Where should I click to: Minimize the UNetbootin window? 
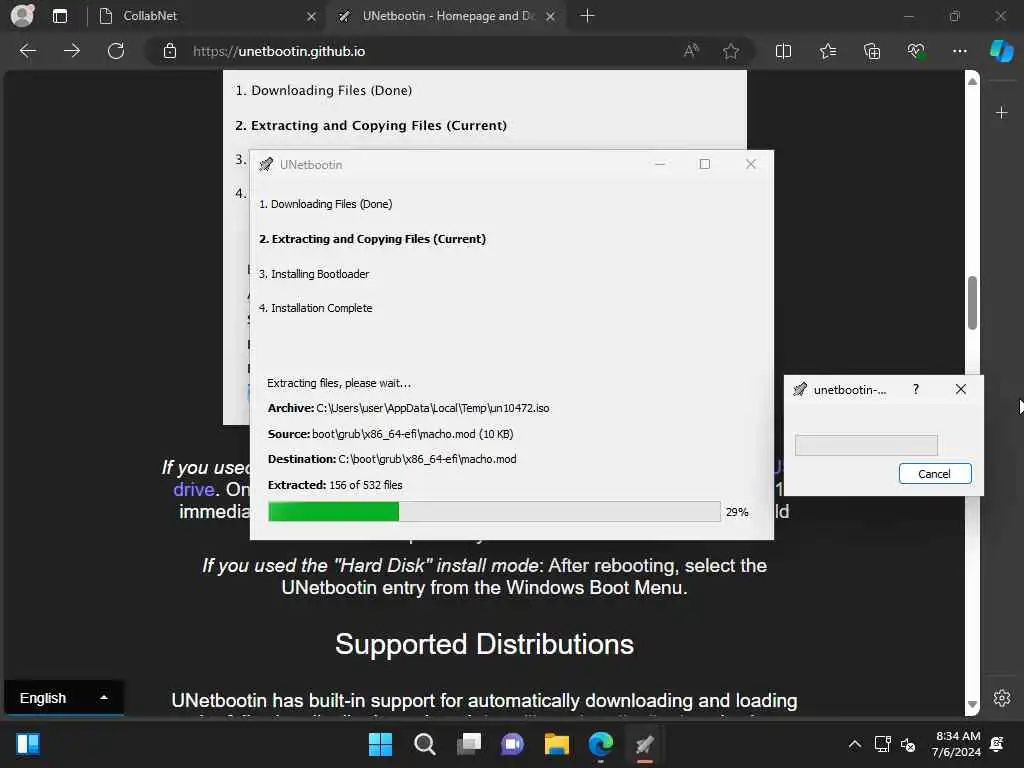(x=660, y=164)
